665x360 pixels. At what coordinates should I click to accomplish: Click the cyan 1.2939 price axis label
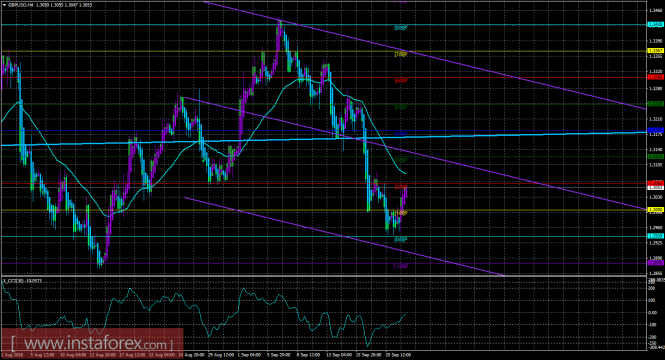(655, 236)
